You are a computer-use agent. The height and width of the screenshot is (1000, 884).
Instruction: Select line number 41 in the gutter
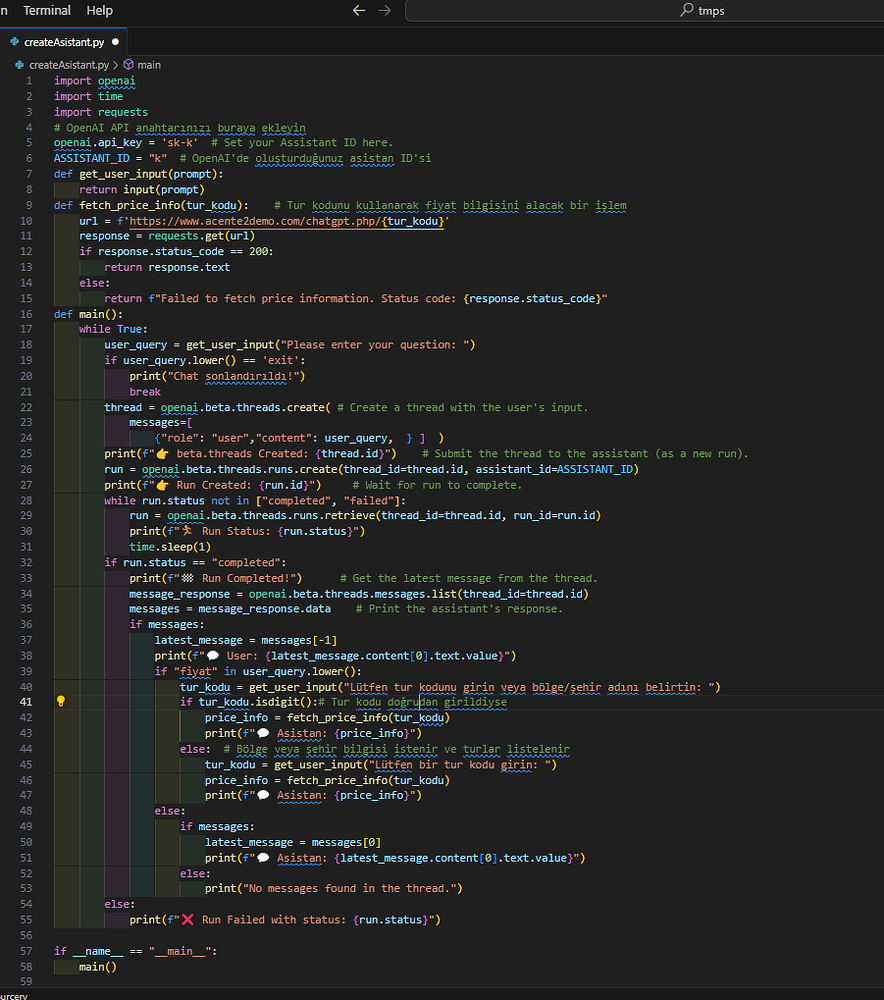(x=26, y=701)
